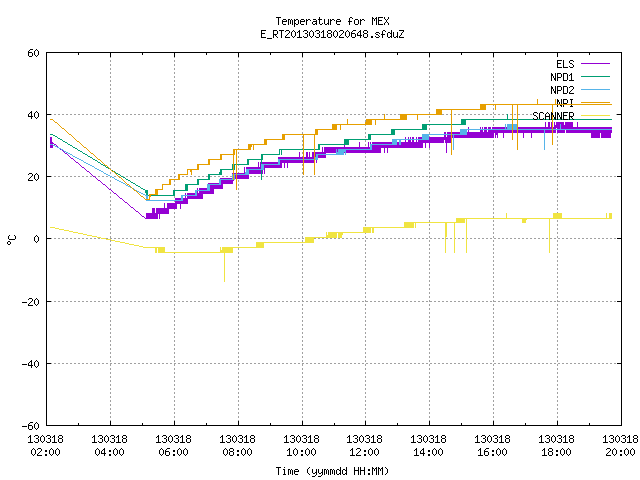
Task: Click the 'Time (yymmdd HH:MM)' axis title
Action: point(332,471)
